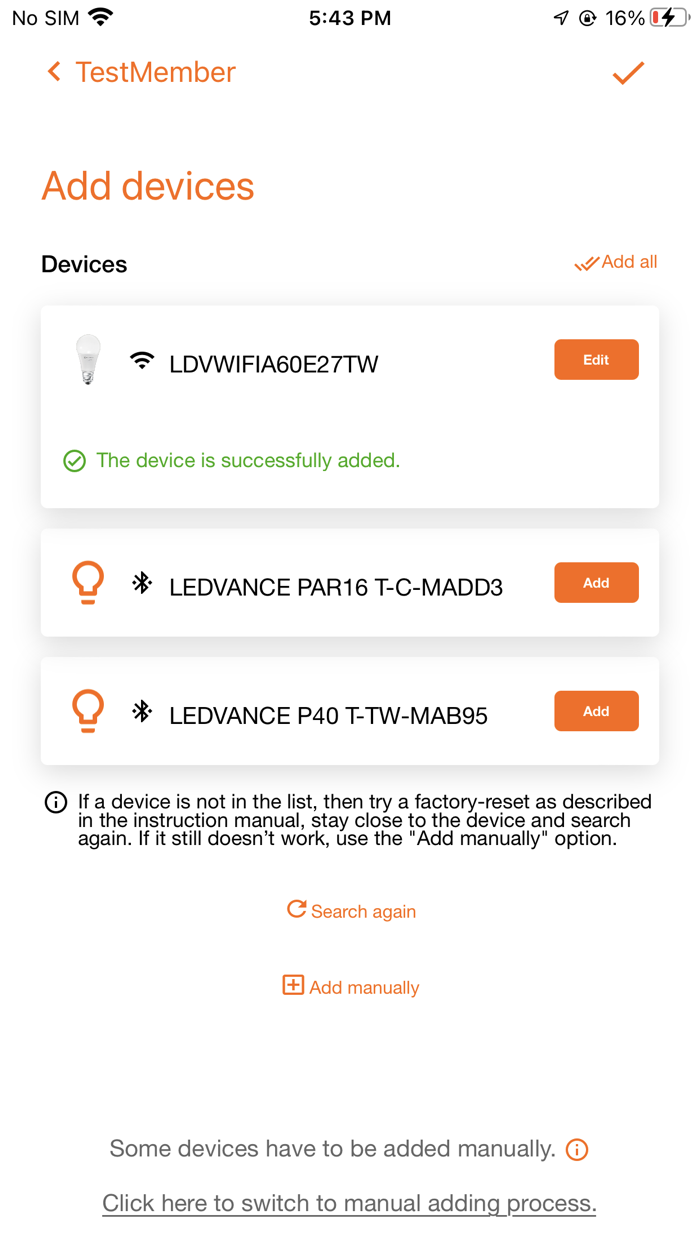Tap the info icon next to manual adding note

click(x=577, y=1150)
